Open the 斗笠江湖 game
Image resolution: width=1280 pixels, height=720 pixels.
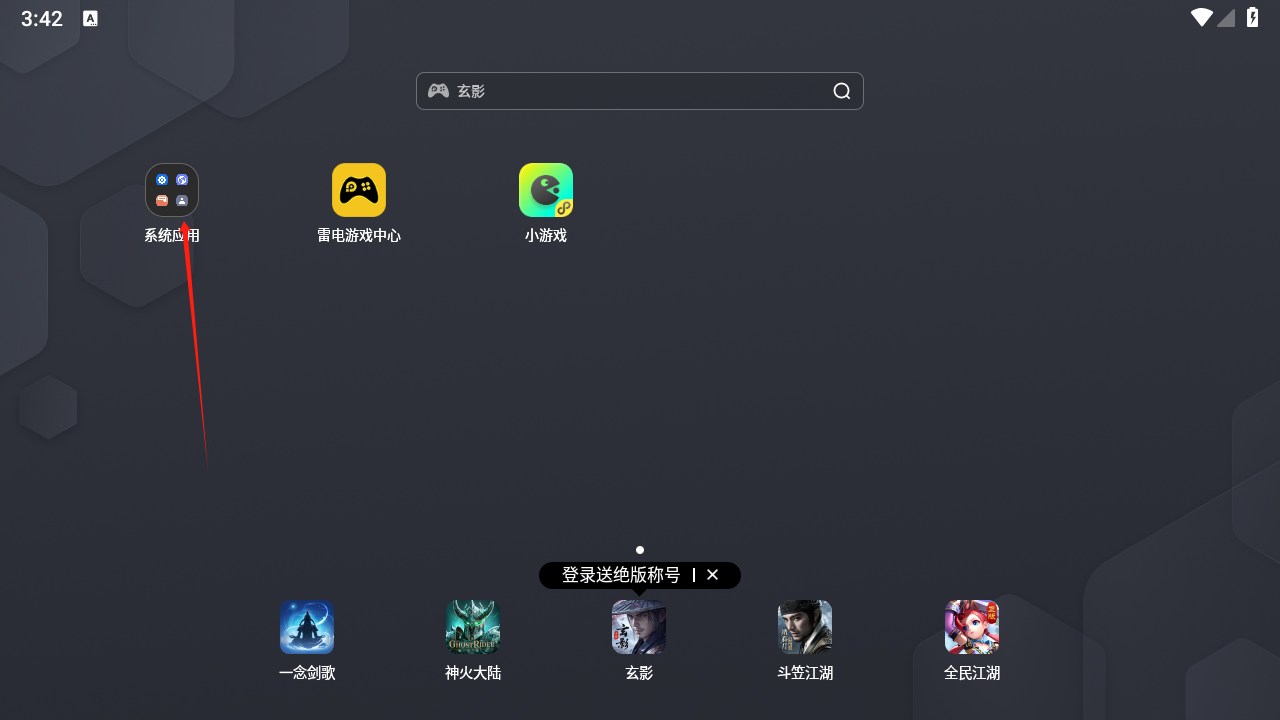coord(805,627)
